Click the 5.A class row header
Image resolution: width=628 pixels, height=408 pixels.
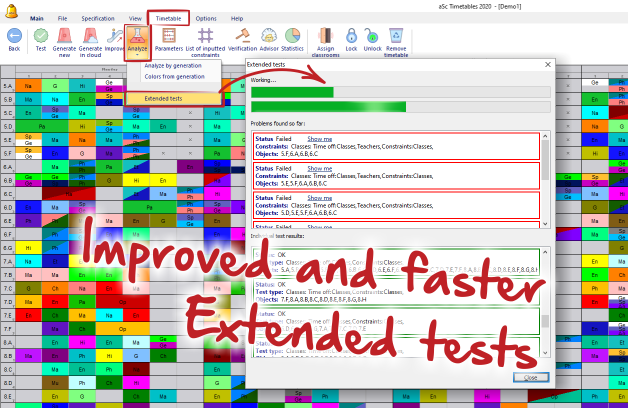tap(8, 86)
